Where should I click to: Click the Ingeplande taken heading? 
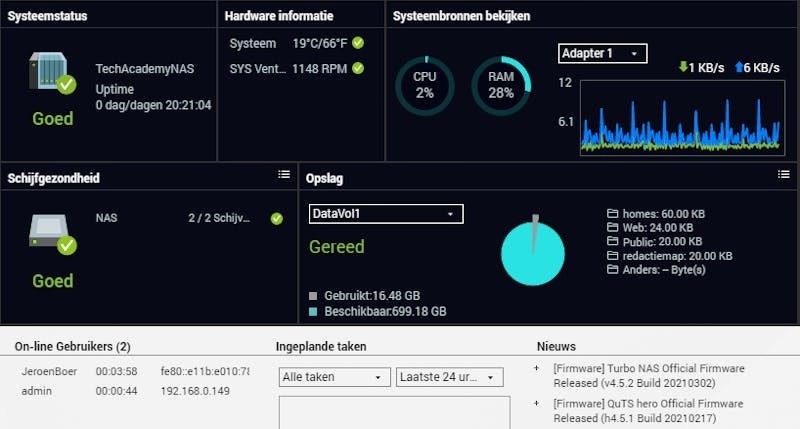[x=321, y=346]
